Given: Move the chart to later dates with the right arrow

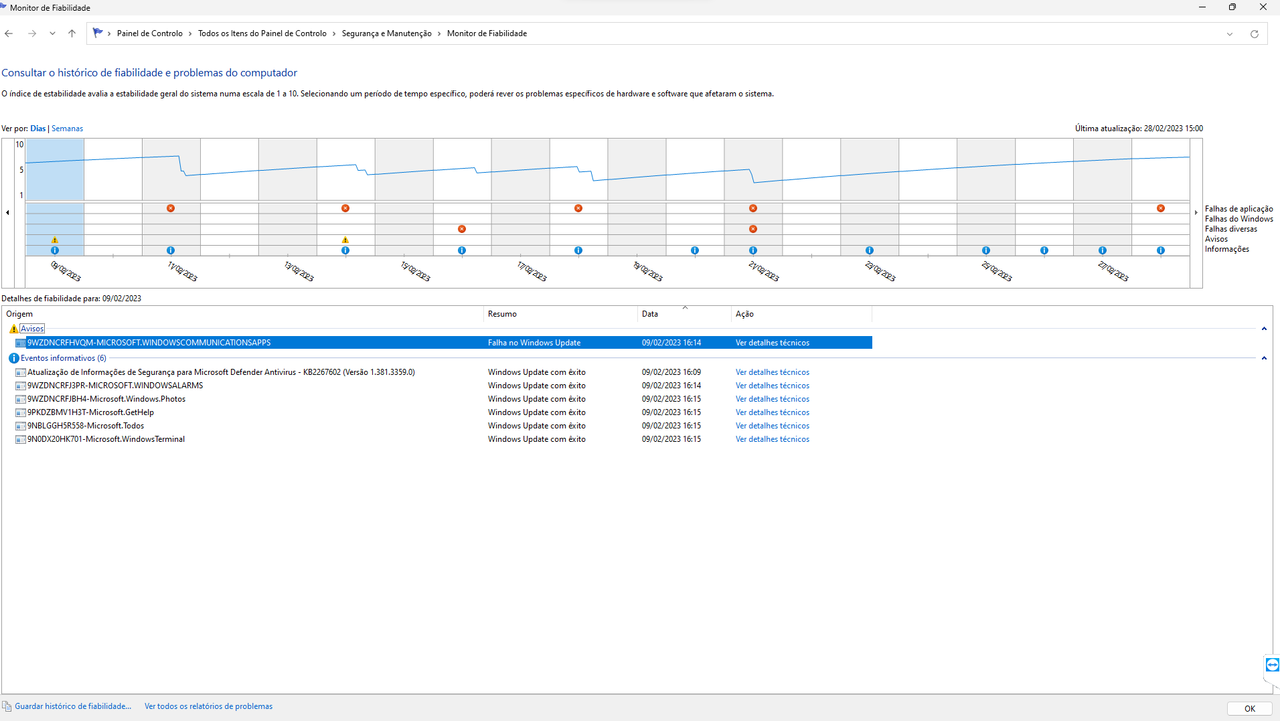Looking at the screenshot, I should tap(1197, 213).
